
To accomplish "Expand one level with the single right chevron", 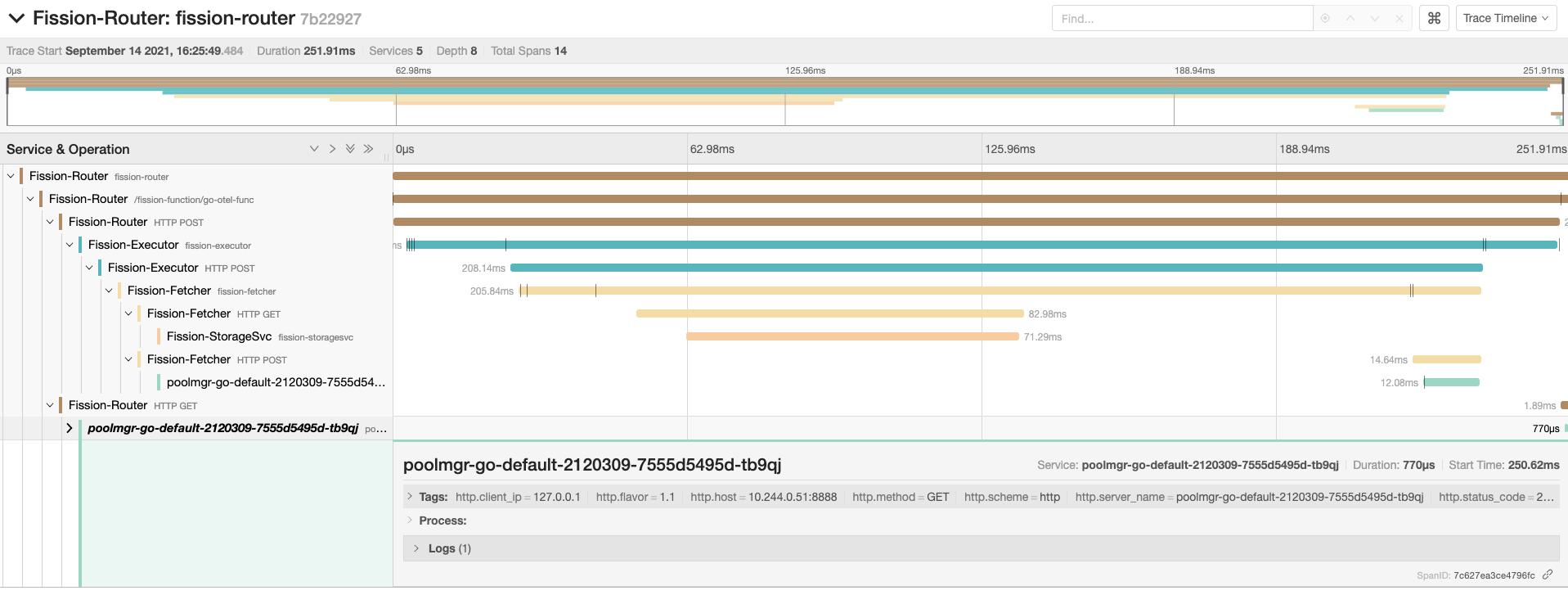I will pyautogui.click(x=332, y=149).
